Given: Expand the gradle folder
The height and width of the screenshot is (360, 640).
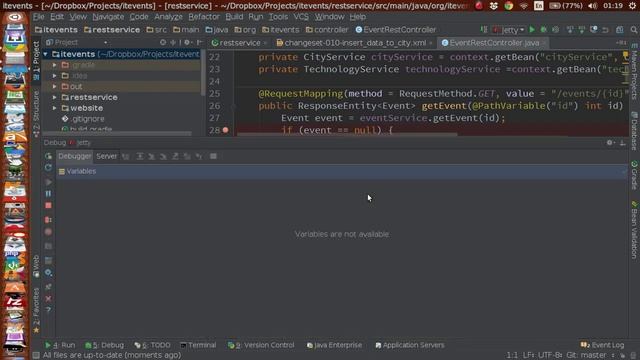Looking at the screenshot, I should (55, 65).
